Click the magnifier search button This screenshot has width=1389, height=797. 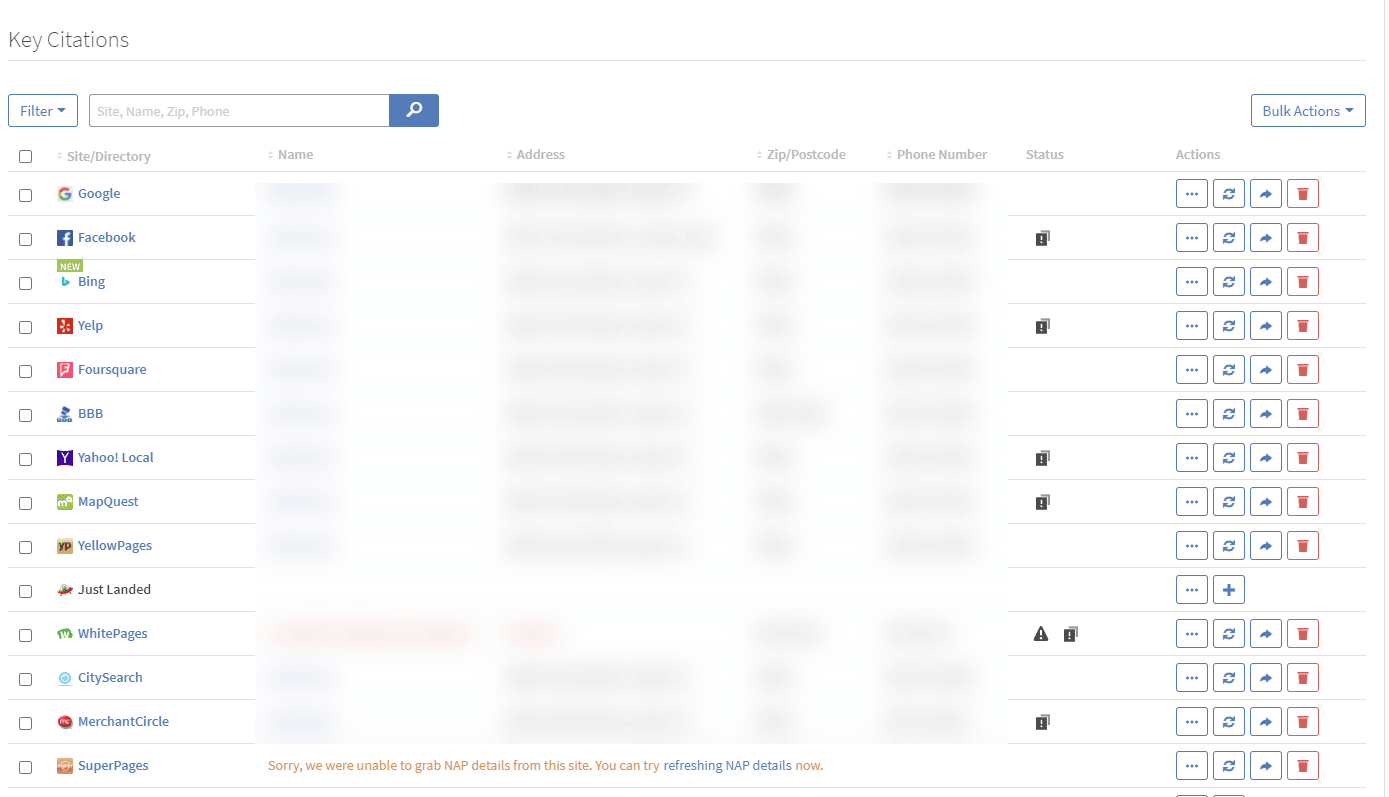[x=414, y=111]
